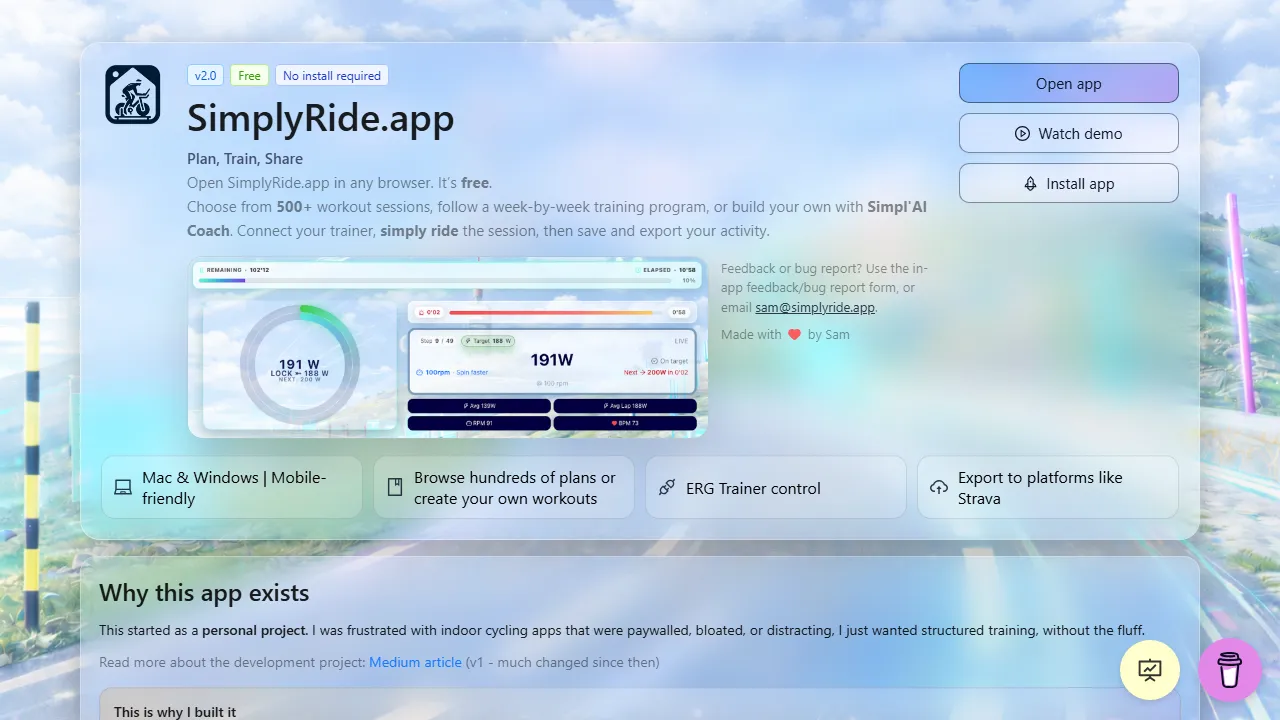Click the Watch demo button
1280x720 pixels.
pos(1069,133)
